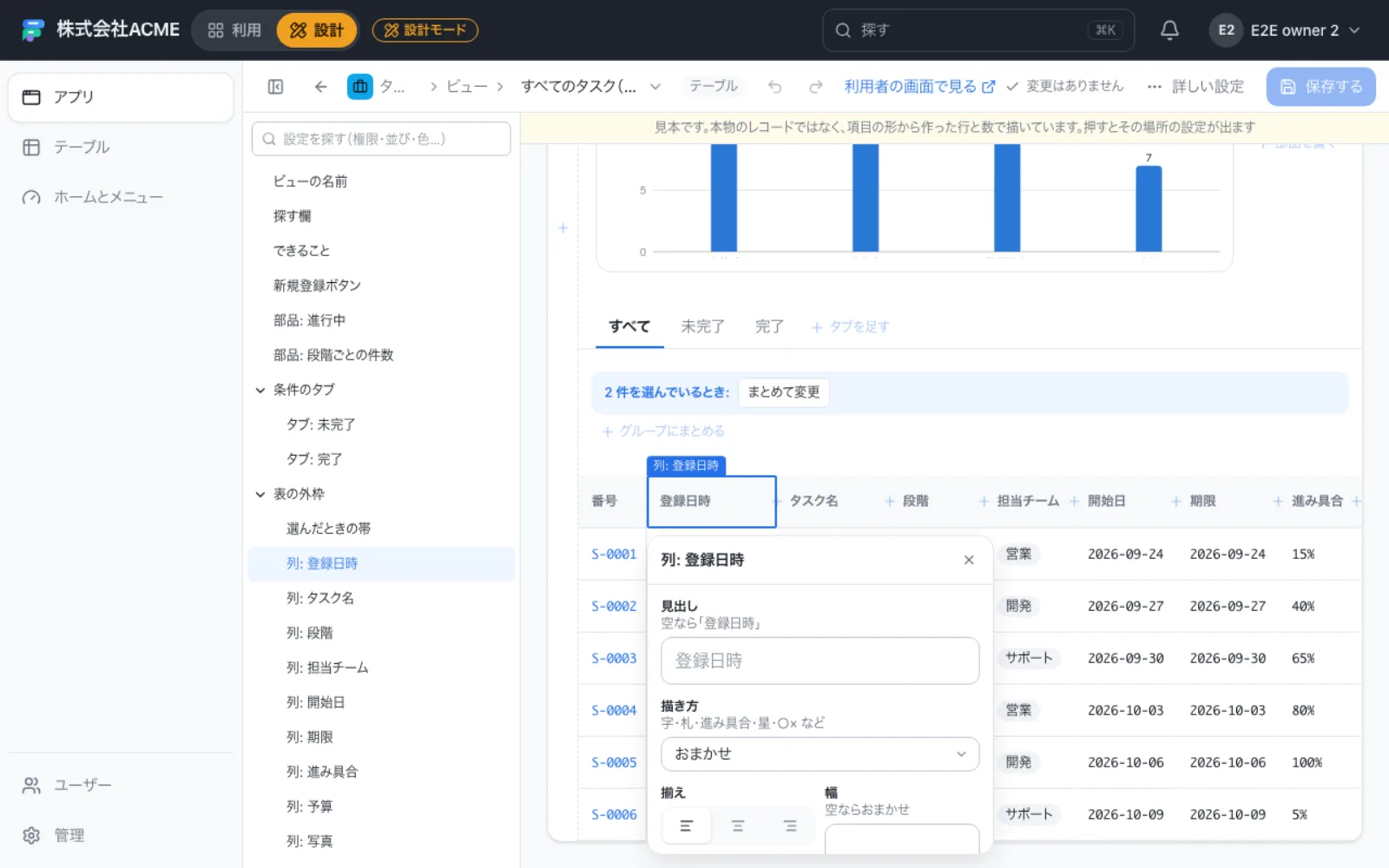Select 列: 進み具合 in tree
Image resolution: width=1389 pixels, height=868 pixels.
click(x=381, y=772)
